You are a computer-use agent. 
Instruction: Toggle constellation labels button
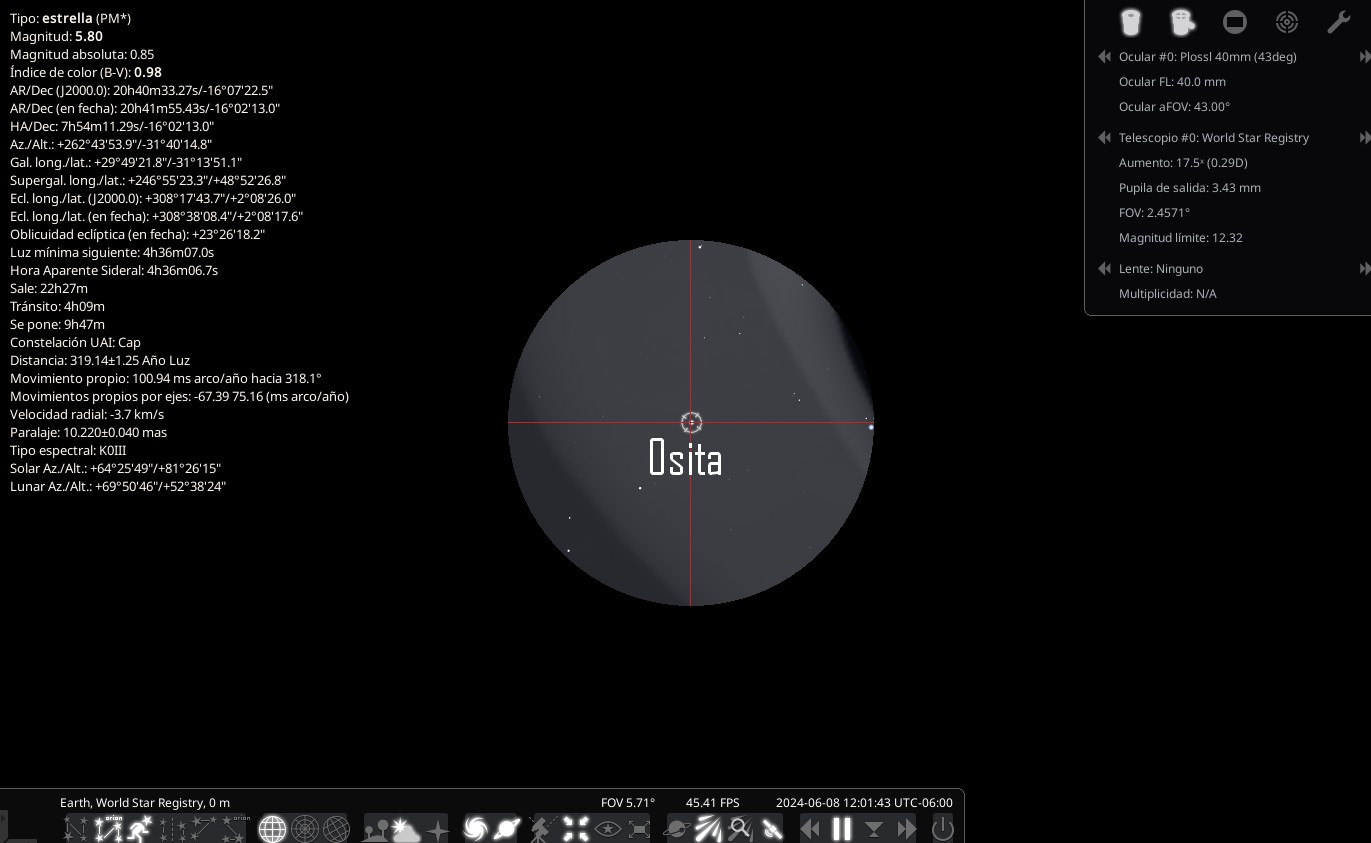108,828
